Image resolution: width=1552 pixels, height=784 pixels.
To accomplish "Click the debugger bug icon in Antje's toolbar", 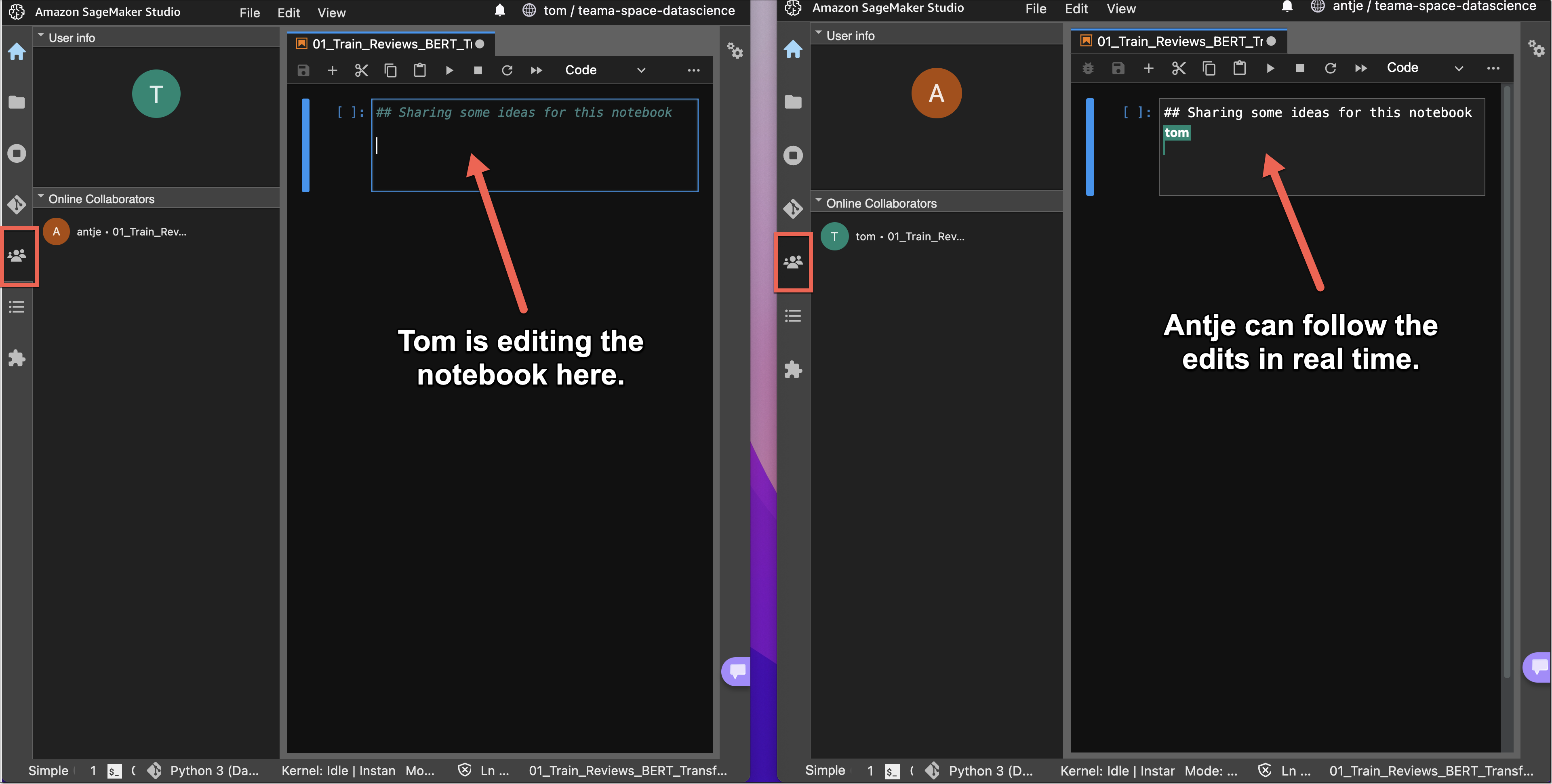I will pyautogui.click(x=1087, y=69).
